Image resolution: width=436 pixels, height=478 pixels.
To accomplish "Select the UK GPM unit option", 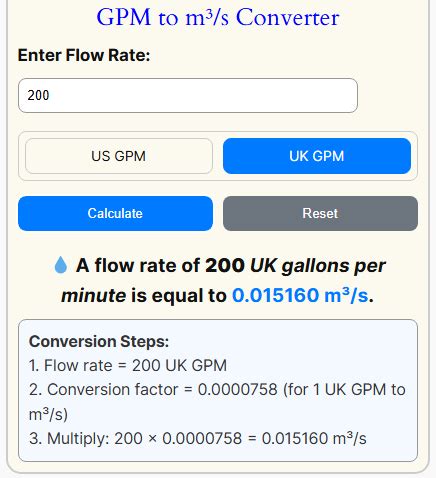I will point(317,156).
